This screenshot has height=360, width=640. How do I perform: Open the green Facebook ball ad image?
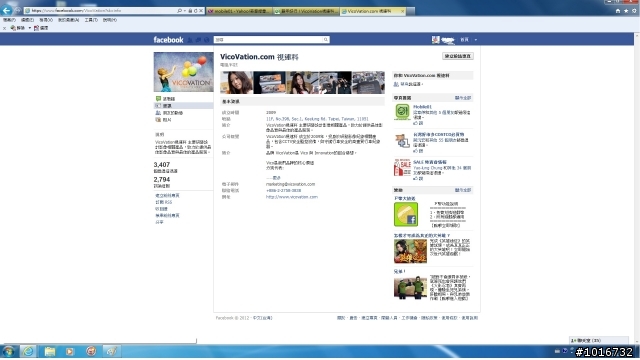406,214
